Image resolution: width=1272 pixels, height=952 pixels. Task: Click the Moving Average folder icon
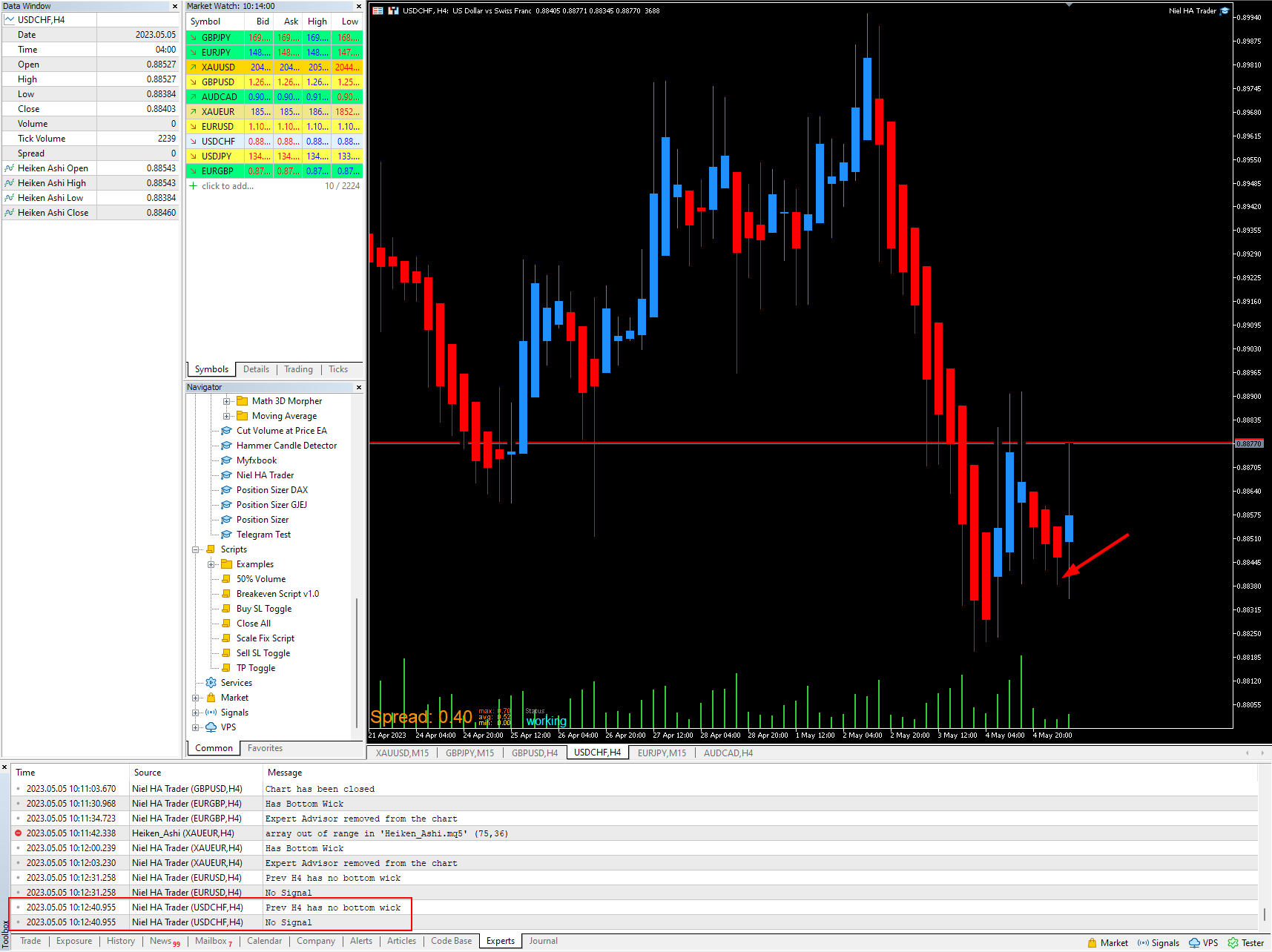coord(242,416)
